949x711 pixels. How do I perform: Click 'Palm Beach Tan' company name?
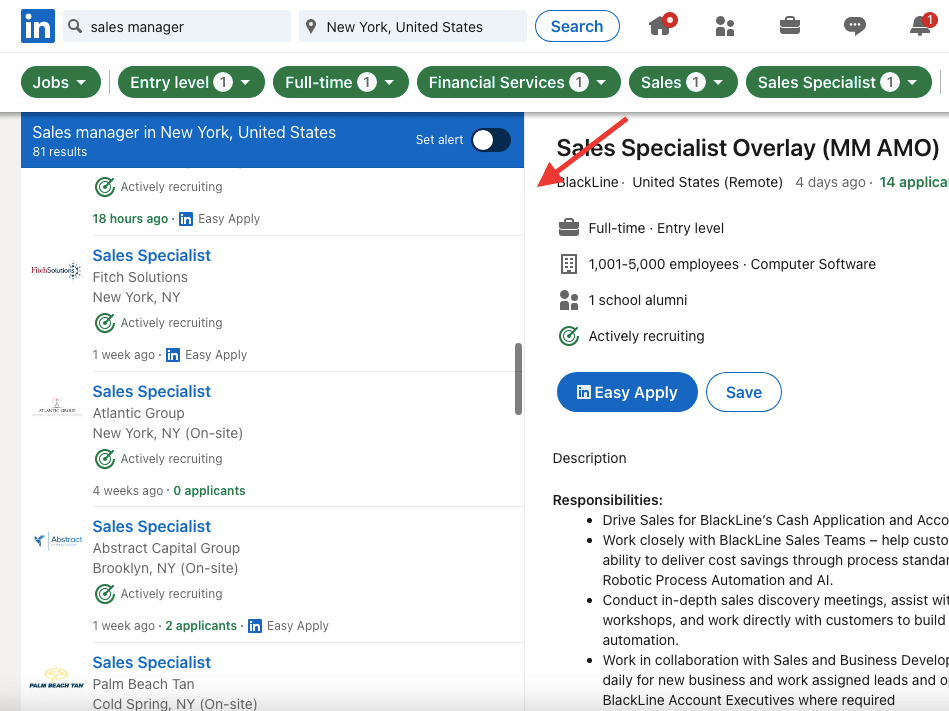coord(143,684)
